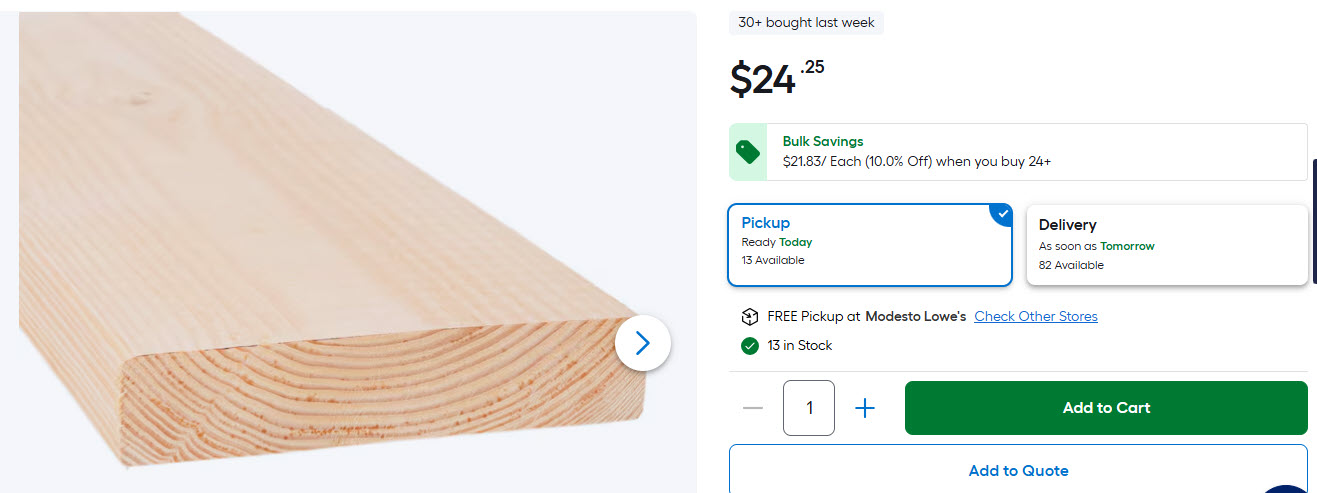
Task: Click the quantity input field
Action: tap(809, 408)
